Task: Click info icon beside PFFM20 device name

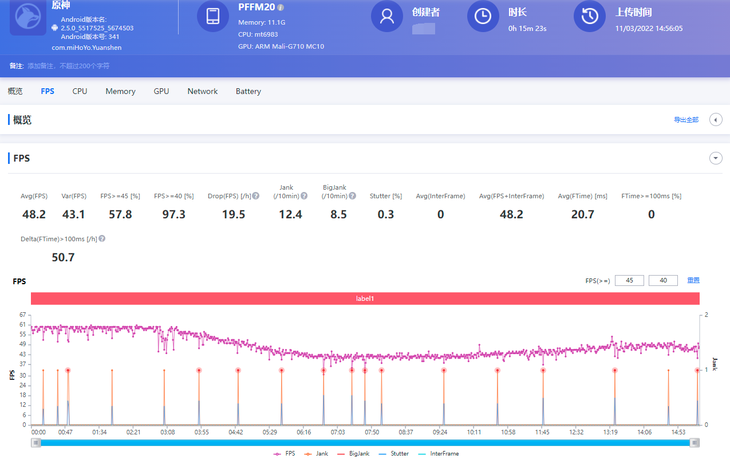Action: tap(281, 7)
